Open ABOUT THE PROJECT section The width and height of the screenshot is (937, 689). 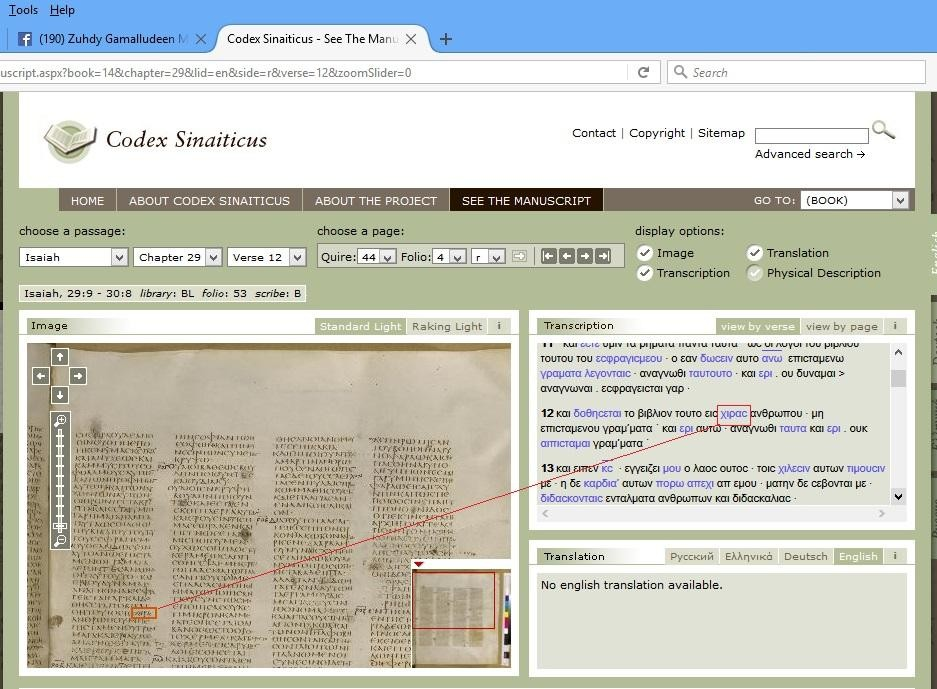tap(376, 201)
